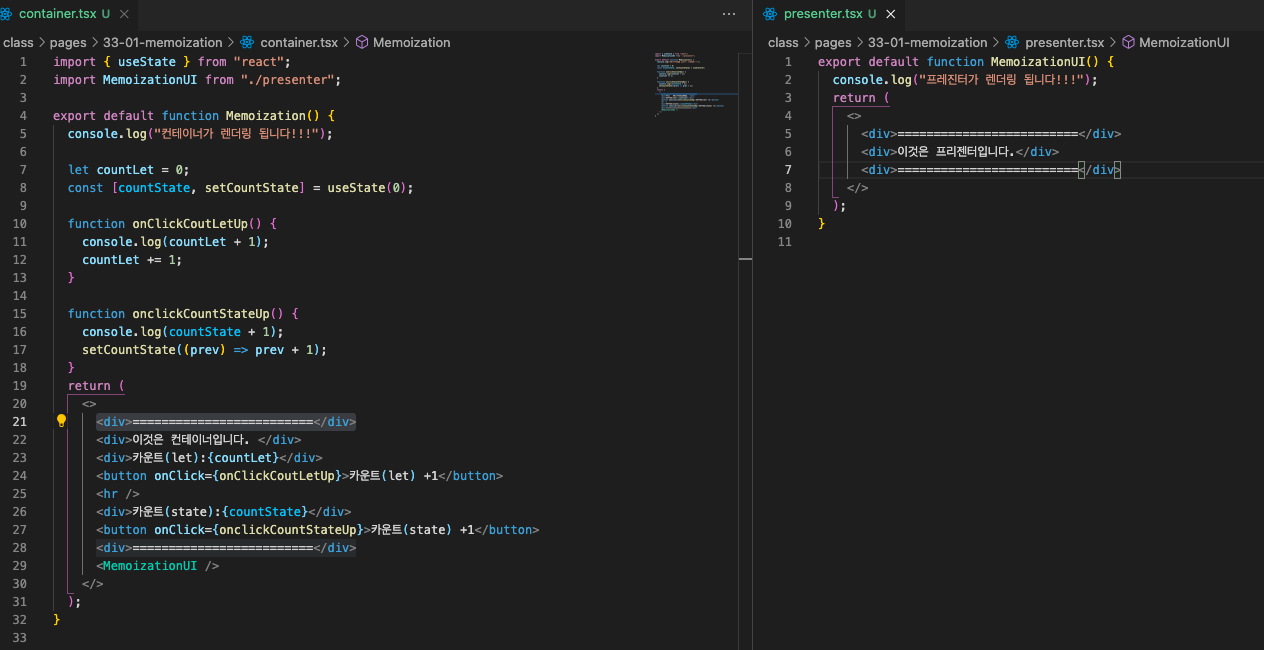Click the React icon on presenter.tsx tab
The image size is (1264, 650).
(769, 14)
